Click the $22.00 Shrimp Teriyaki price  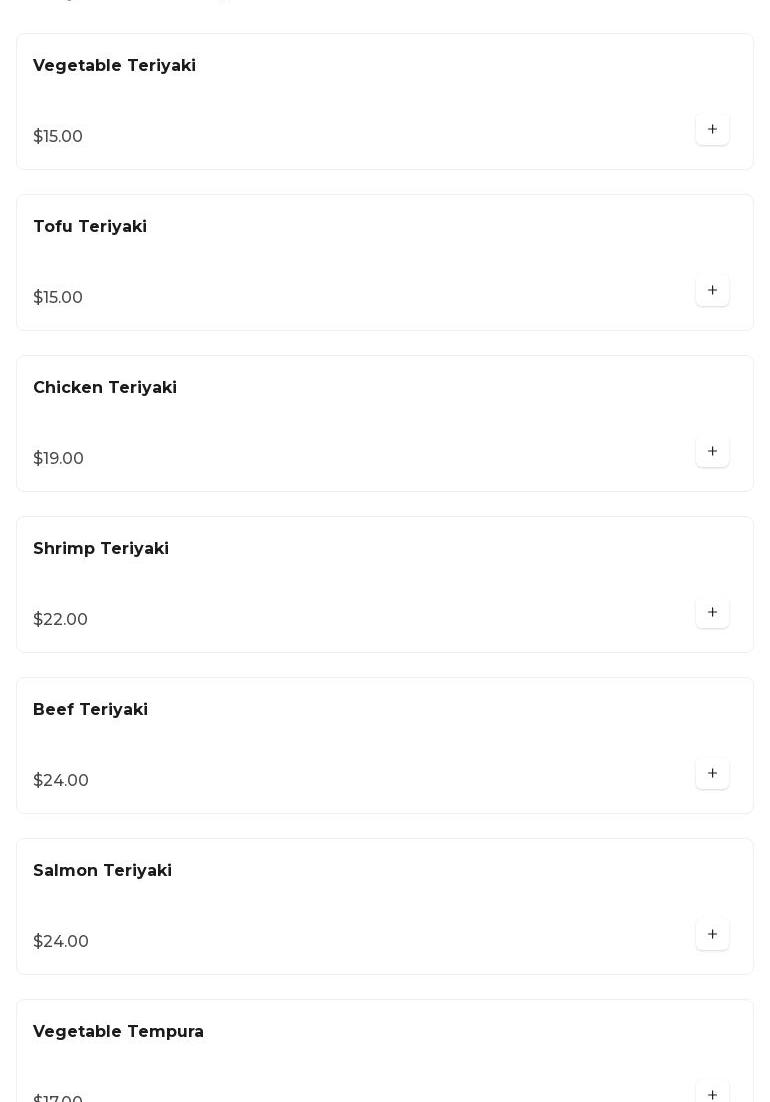coord(60,620)
